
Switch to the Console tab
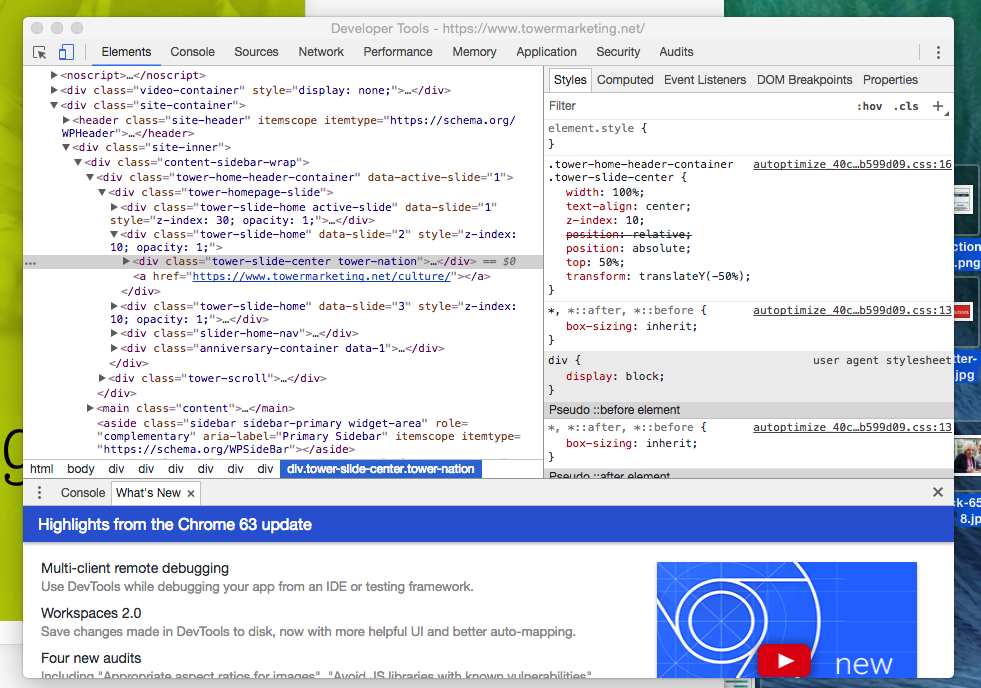tap(192, 52)
